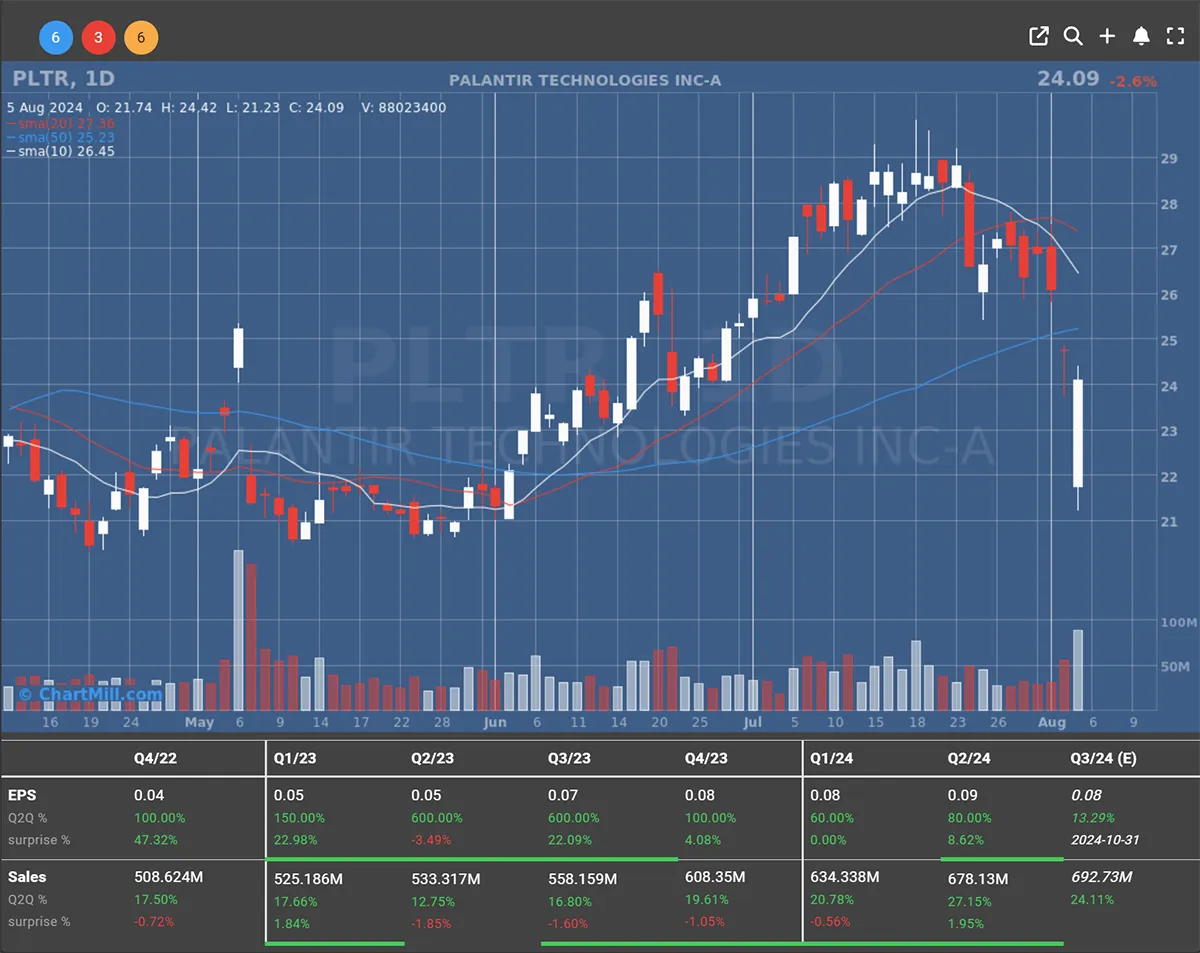Click the blue badge showing 6

(x=56, y=38)
